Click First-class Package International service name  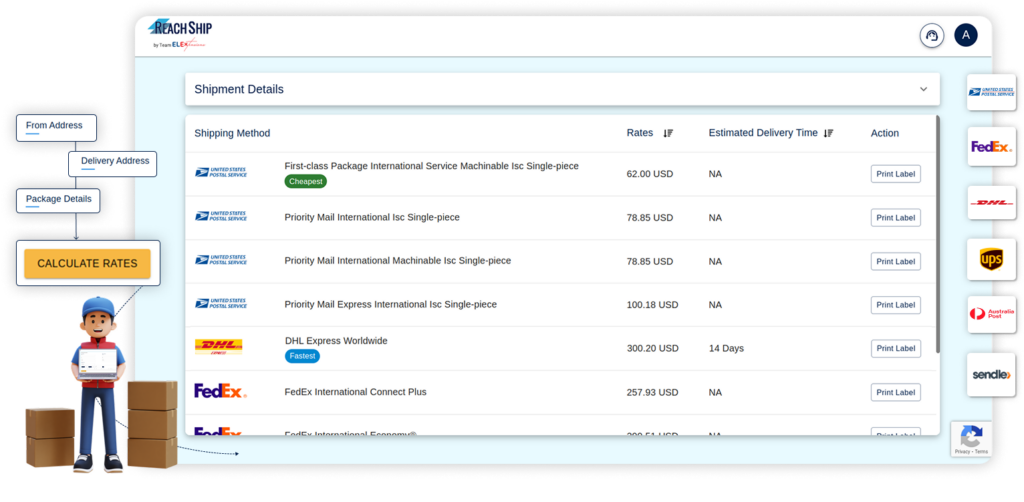[432, 166]
